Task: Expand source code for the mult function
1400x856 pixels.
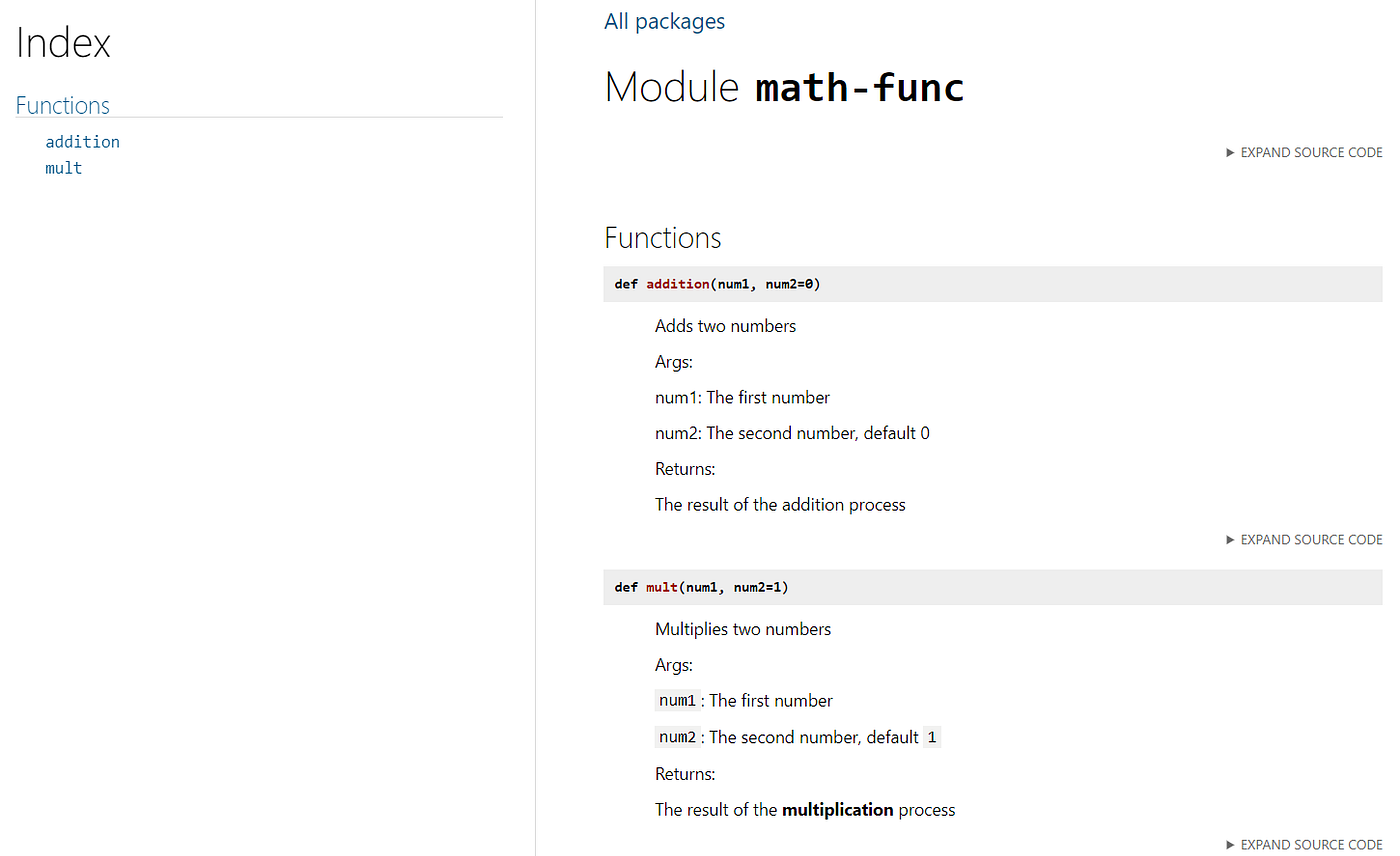Action: (x=1304, y=845)
